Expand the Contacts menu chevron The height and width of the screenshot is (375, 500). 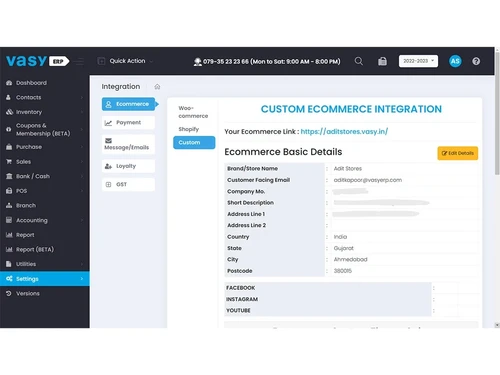[82, 97]
